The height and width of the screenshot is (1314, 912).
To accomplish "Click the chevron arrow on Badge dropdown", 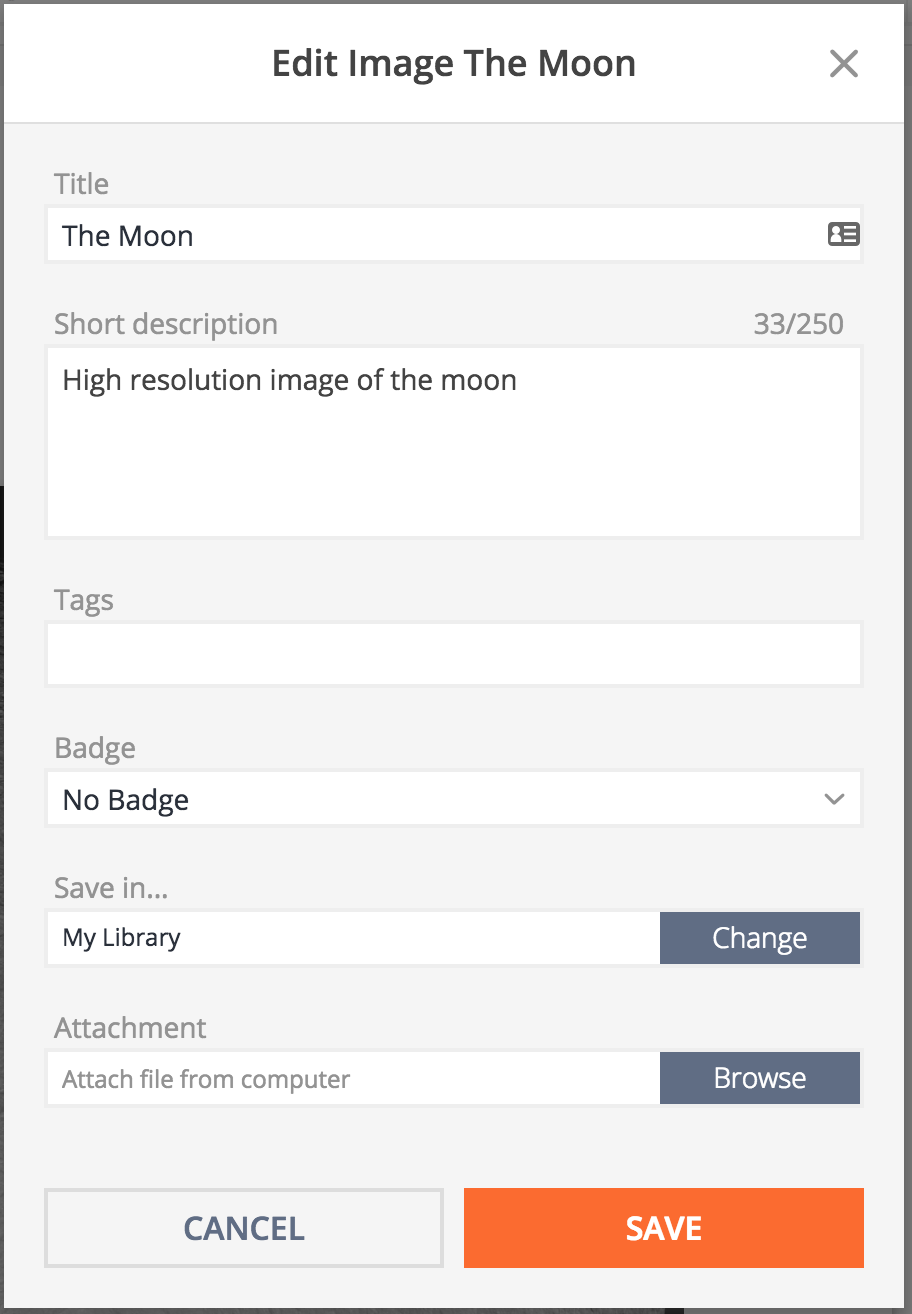I will [x=834, y=799].
